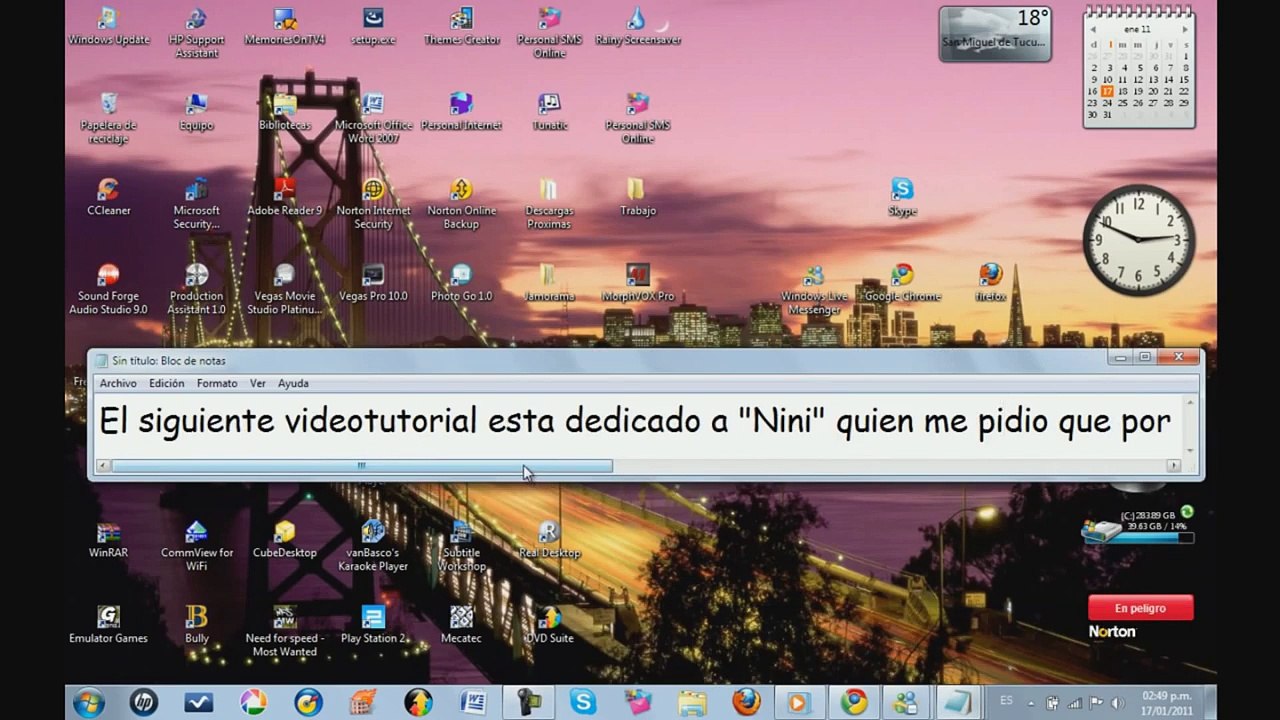
Task: Click the Norton En peligro button
Action: click(1141, 608)
